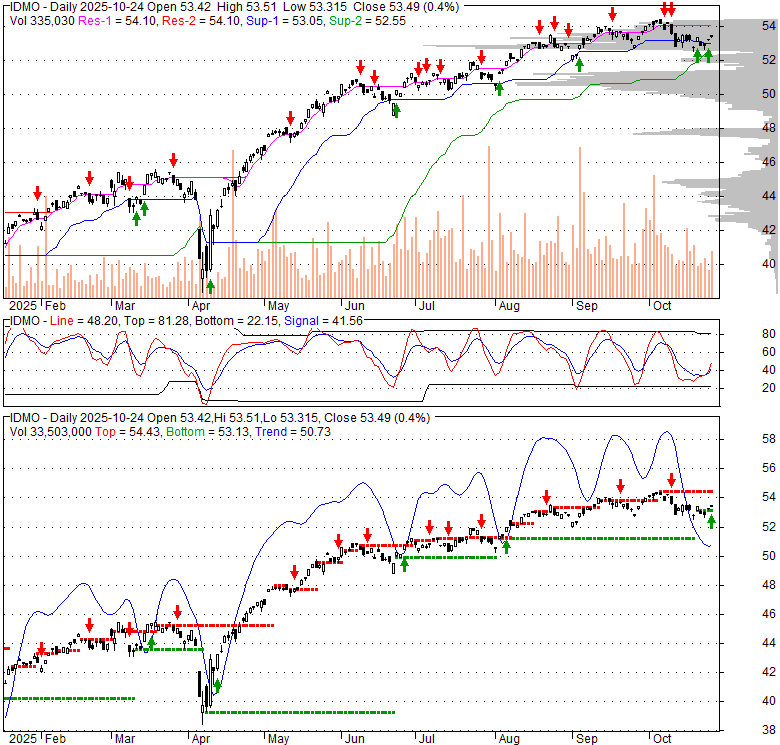Click the 46 price tick on bottom chart

[x=769, y=613]
